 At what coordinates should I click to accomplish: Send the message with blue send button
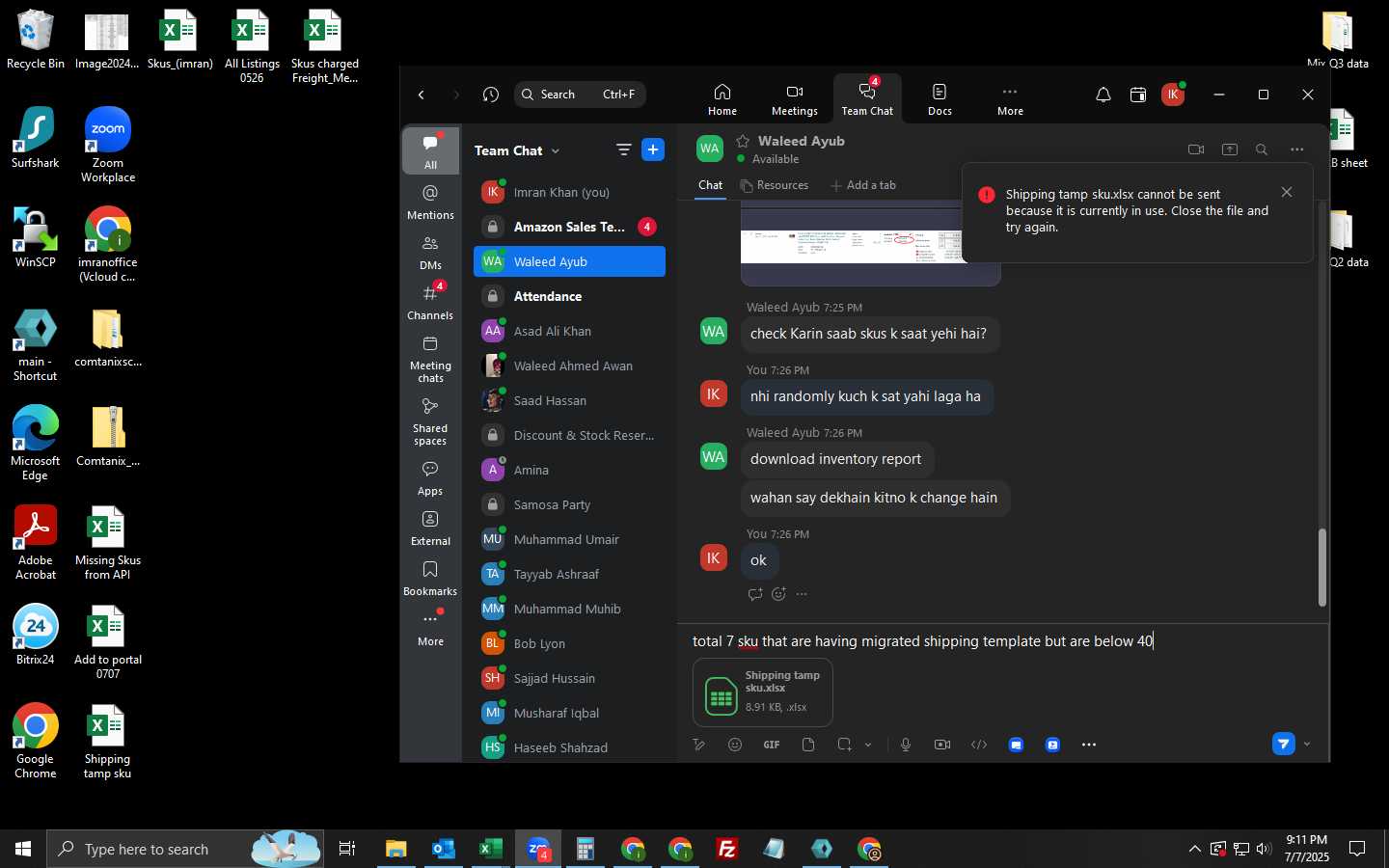pos(1283,744)
